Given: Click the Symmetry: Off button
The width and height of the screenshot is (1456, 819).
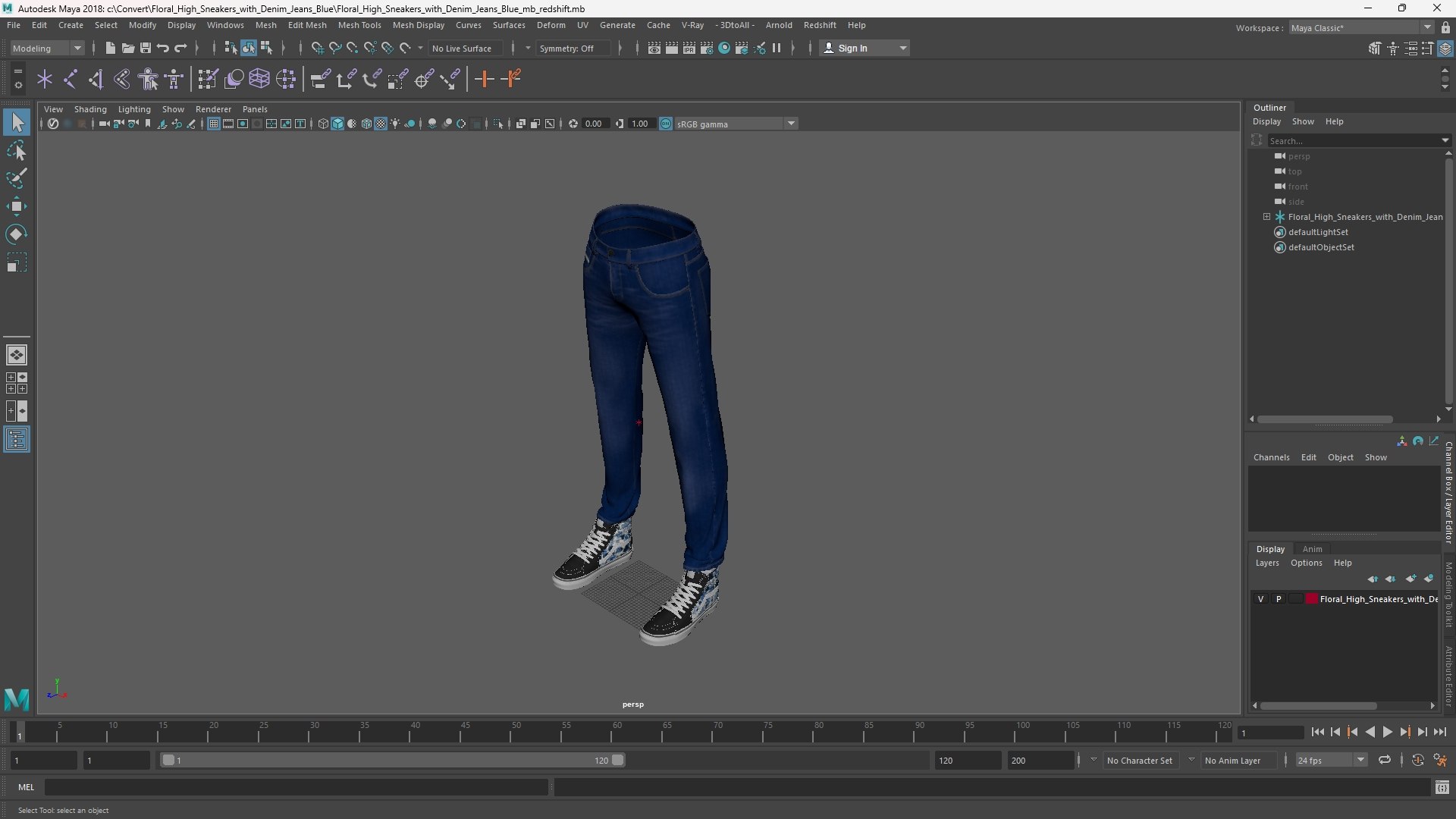Looking at the screenshot, I should (x=573, y=48).
